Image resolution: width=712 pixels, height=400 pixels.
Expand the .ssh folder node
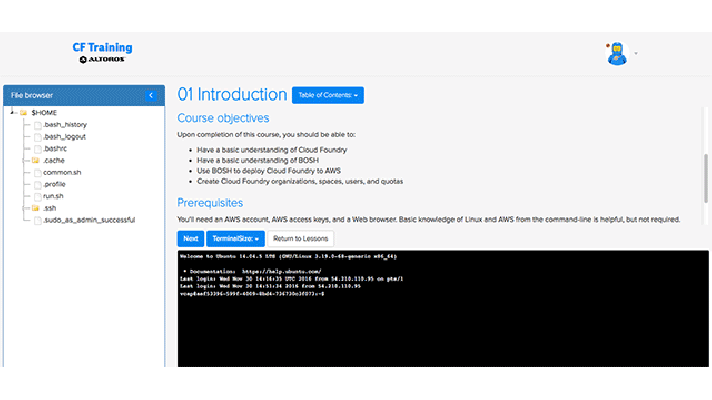(x=25, y=208)
